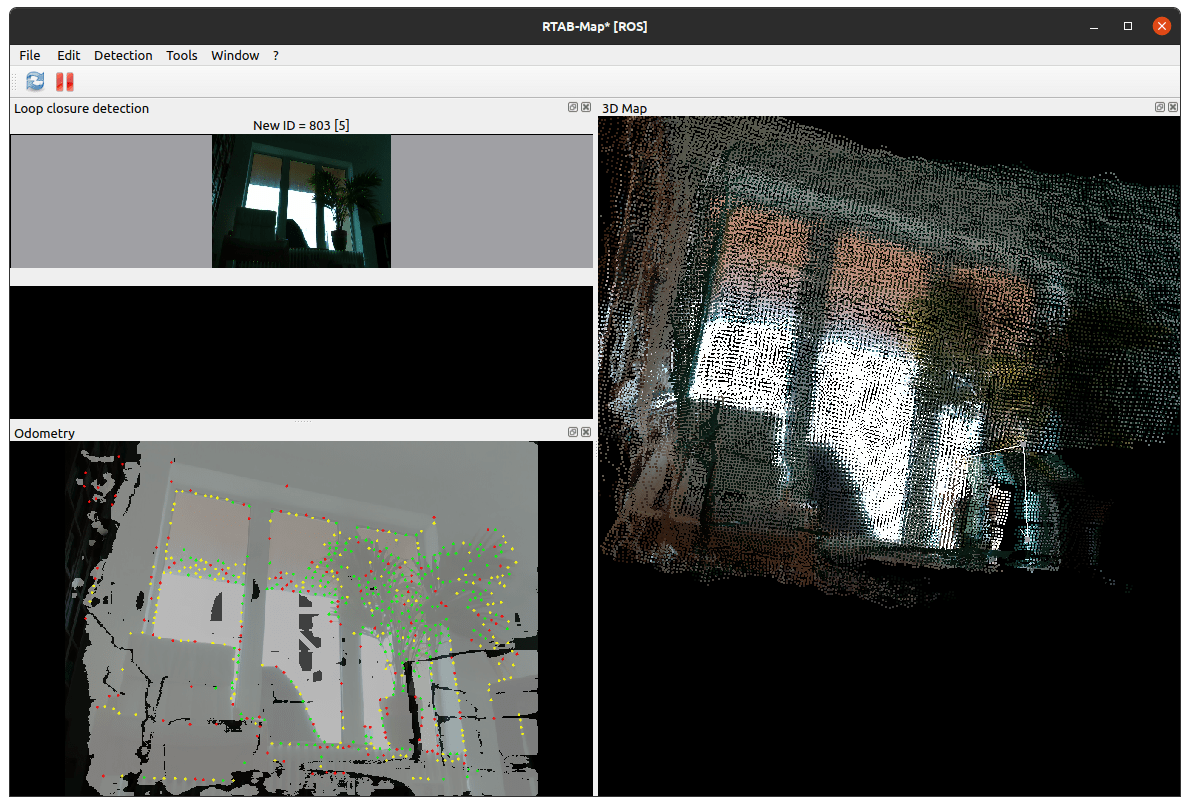Image resolution: width=1190 pixels, height=806 pixels.
Task: Show the Window menu
Action: tap(235, 55)
